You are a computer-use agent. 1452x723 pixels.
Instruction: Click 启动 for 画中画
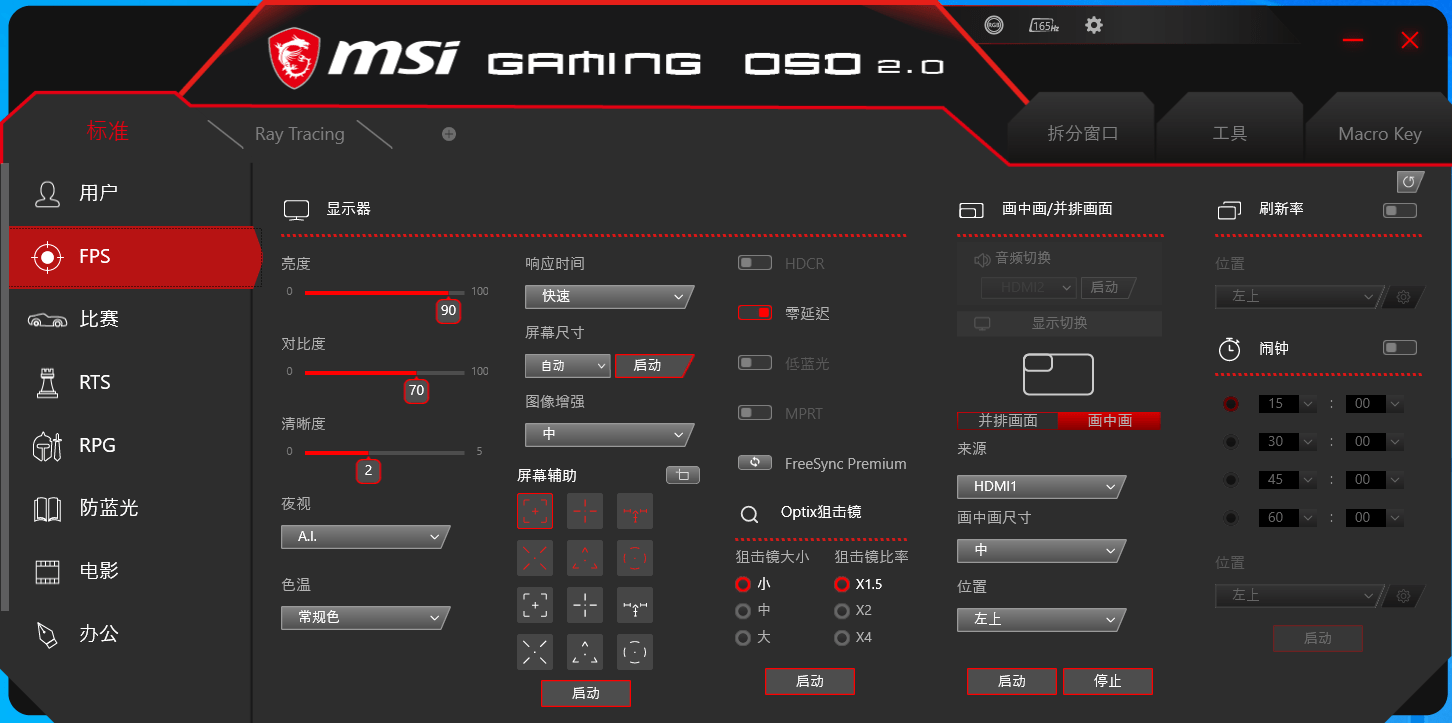[x=1012, y=681]
